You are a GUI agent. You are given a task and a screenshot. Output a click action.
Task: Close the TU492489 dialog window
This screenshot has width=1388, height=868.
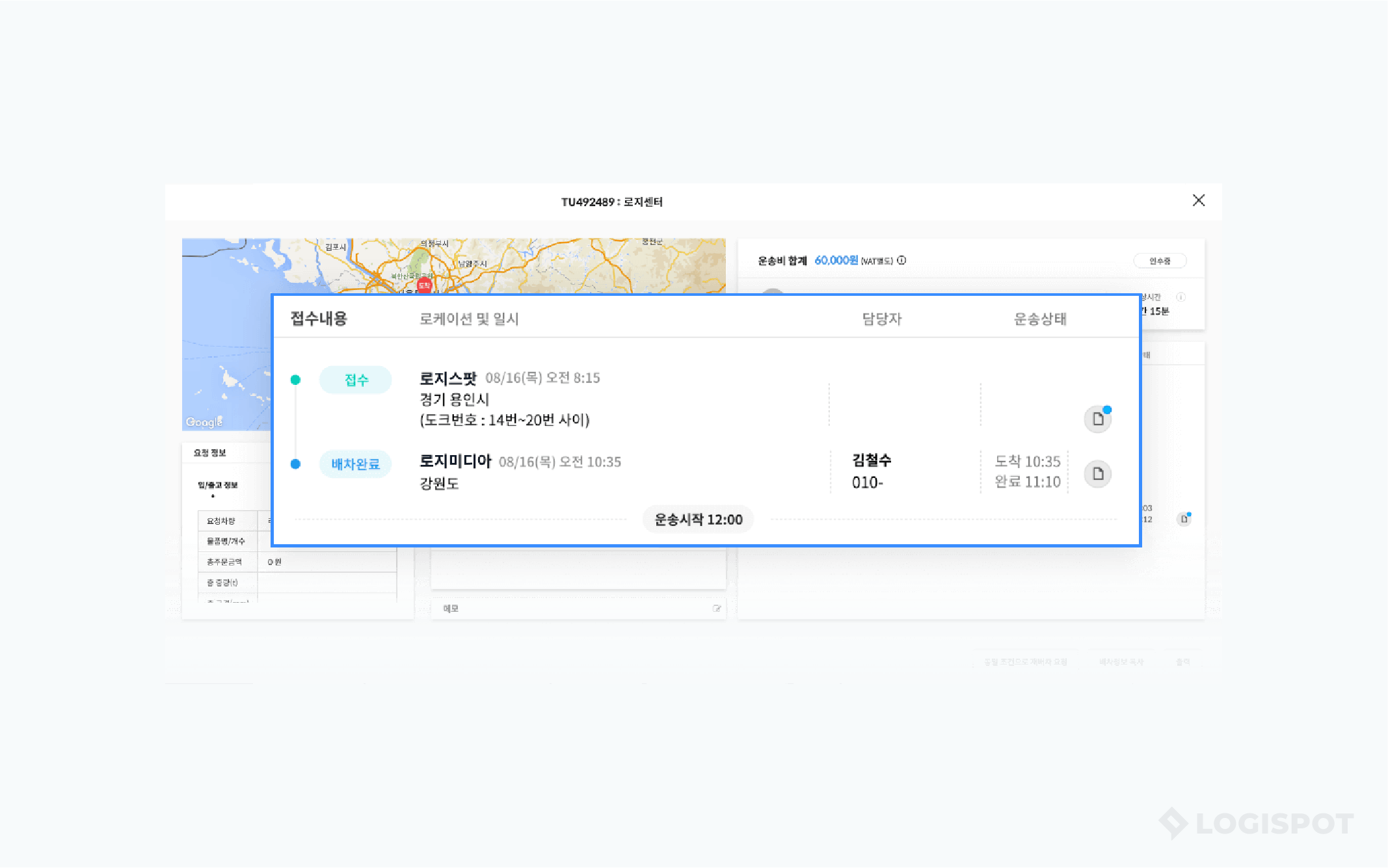pos(1198,200)
